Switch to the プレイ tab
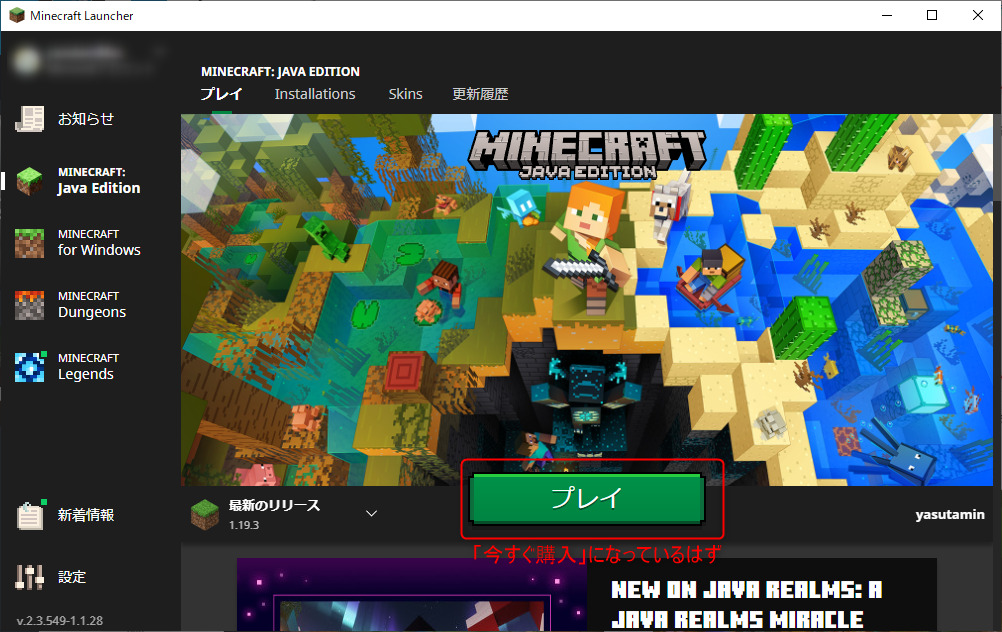The image size is (1002, 632). click(221, 94)
